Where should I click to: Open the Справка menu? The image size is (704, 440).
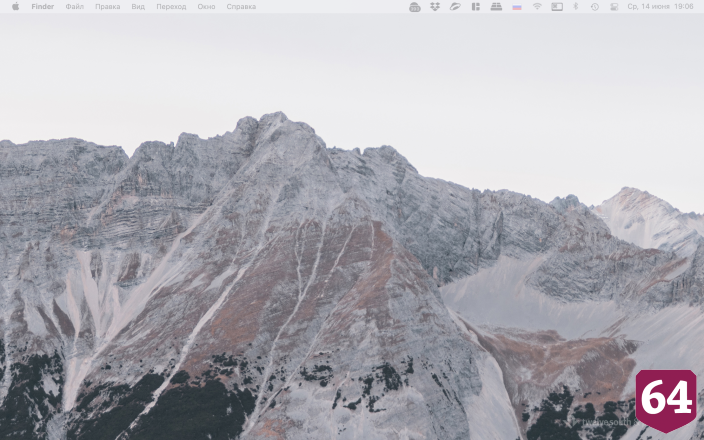241,6
